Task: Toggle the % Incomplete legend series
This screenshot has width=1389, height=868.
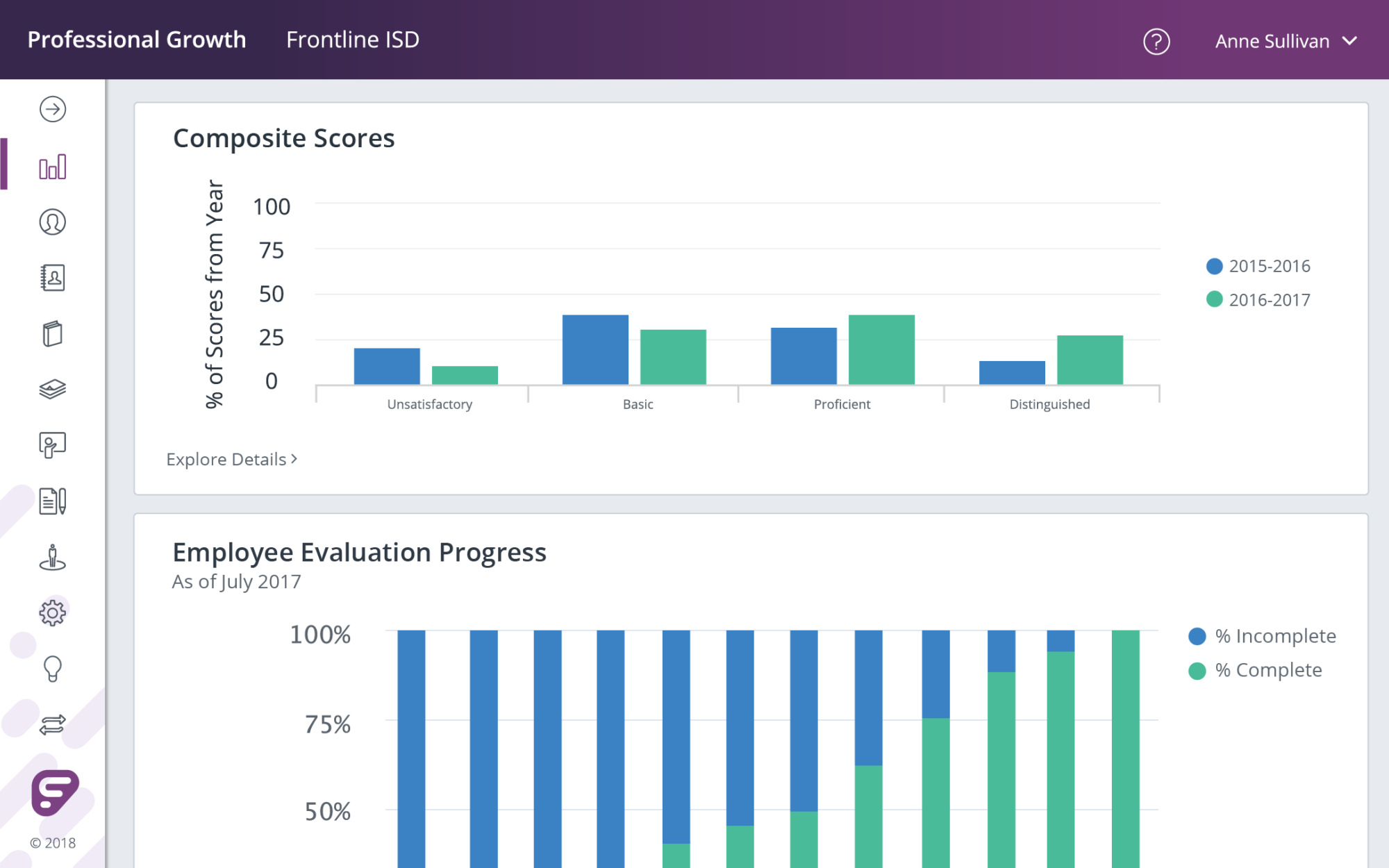Action: tap(1262, 636)
